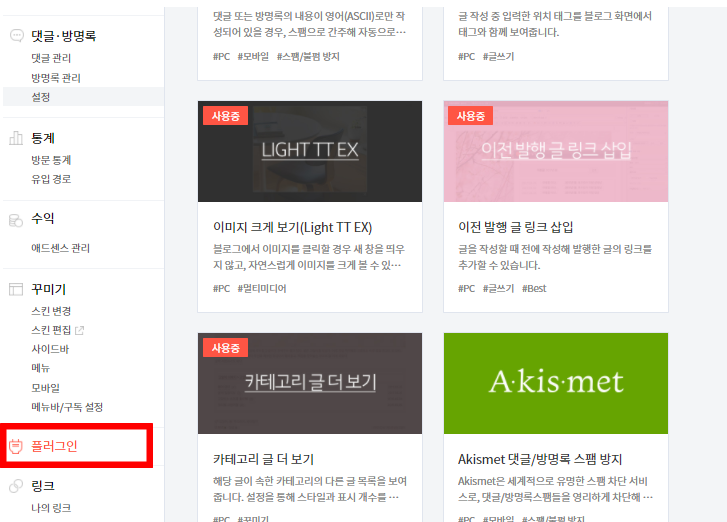The width and height of the screenshot is (727, 522).
Task: Click the 꾸미기 layout icon
Action: coord(16,289)
